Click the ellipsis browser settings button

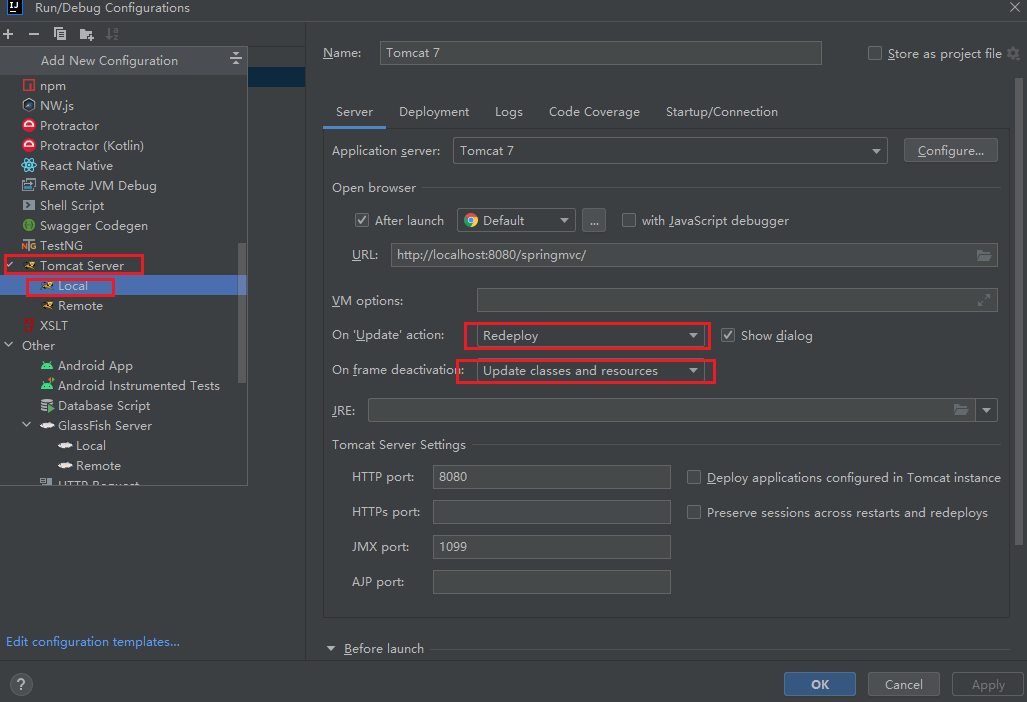(593, 220)
